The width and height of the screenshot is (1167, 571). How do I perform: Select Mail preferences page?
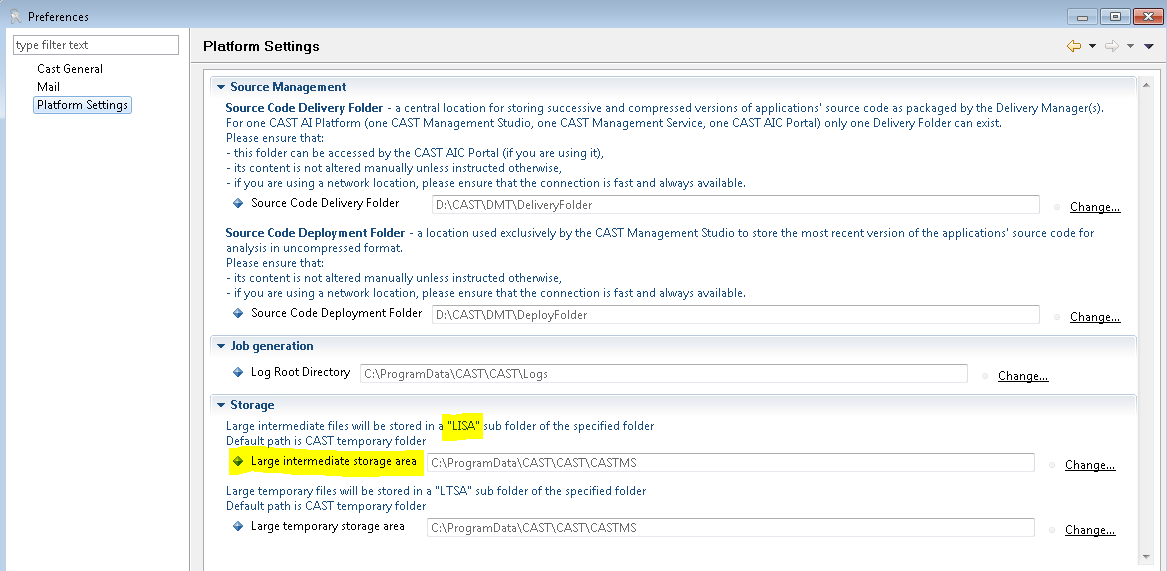(x=48, y=86)
